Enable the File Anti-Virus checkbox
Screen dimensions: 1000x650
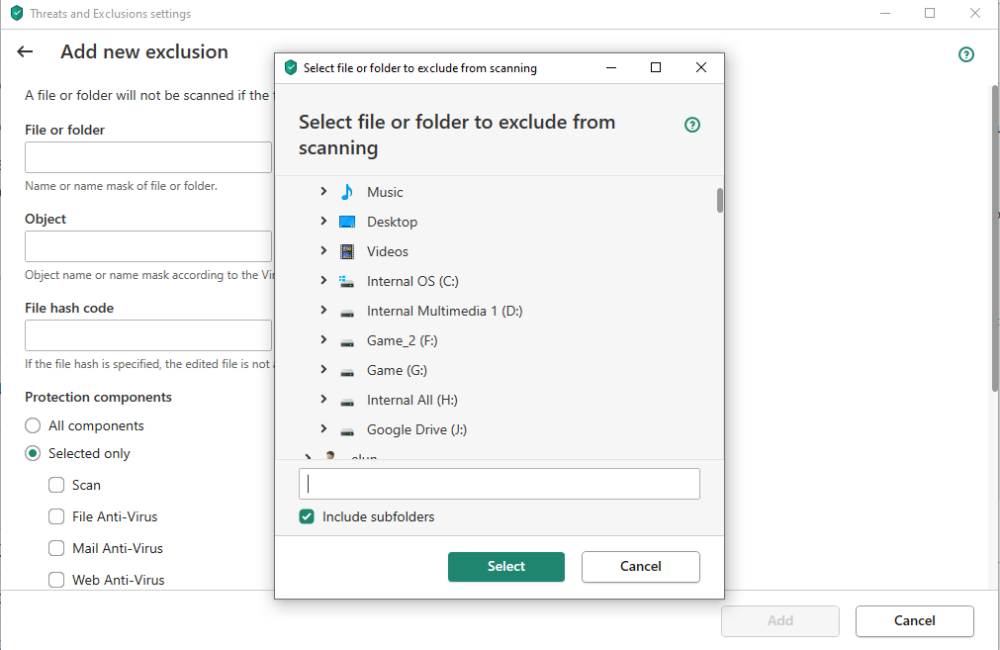click(x=57, y=517)
